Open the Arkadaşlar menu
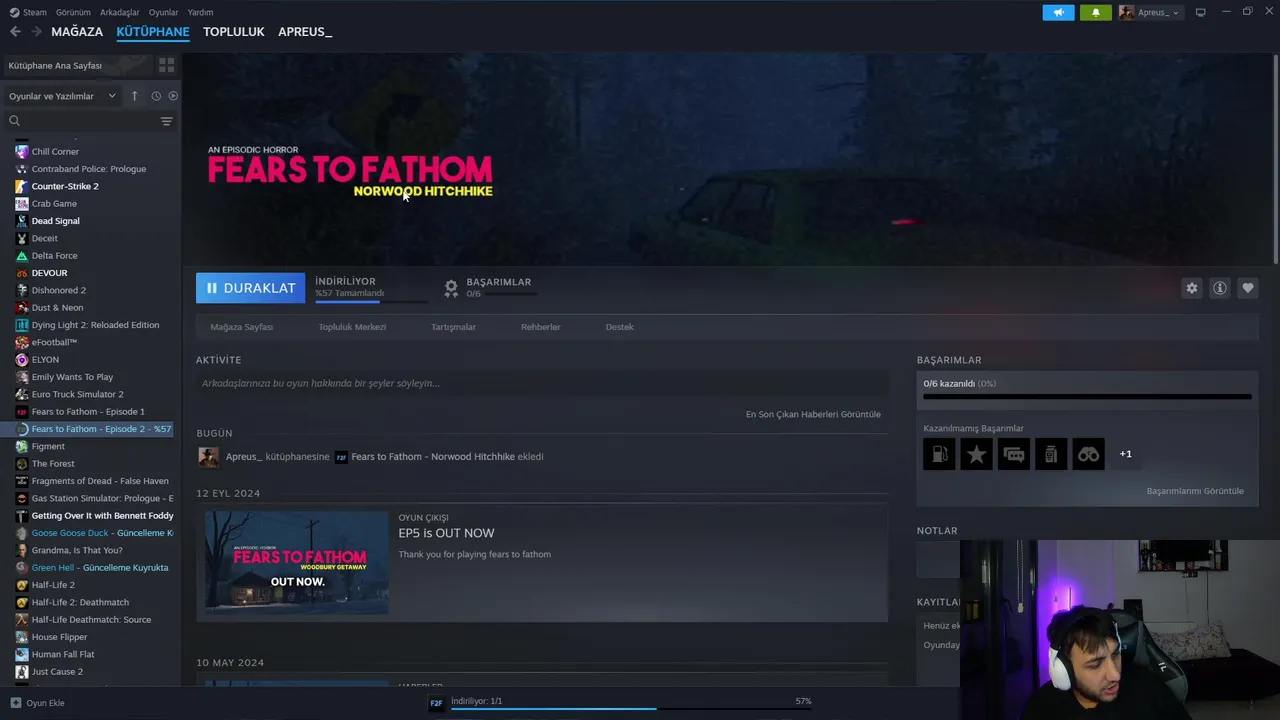This screenshot has height=720, width=1280. pos(120,12)
